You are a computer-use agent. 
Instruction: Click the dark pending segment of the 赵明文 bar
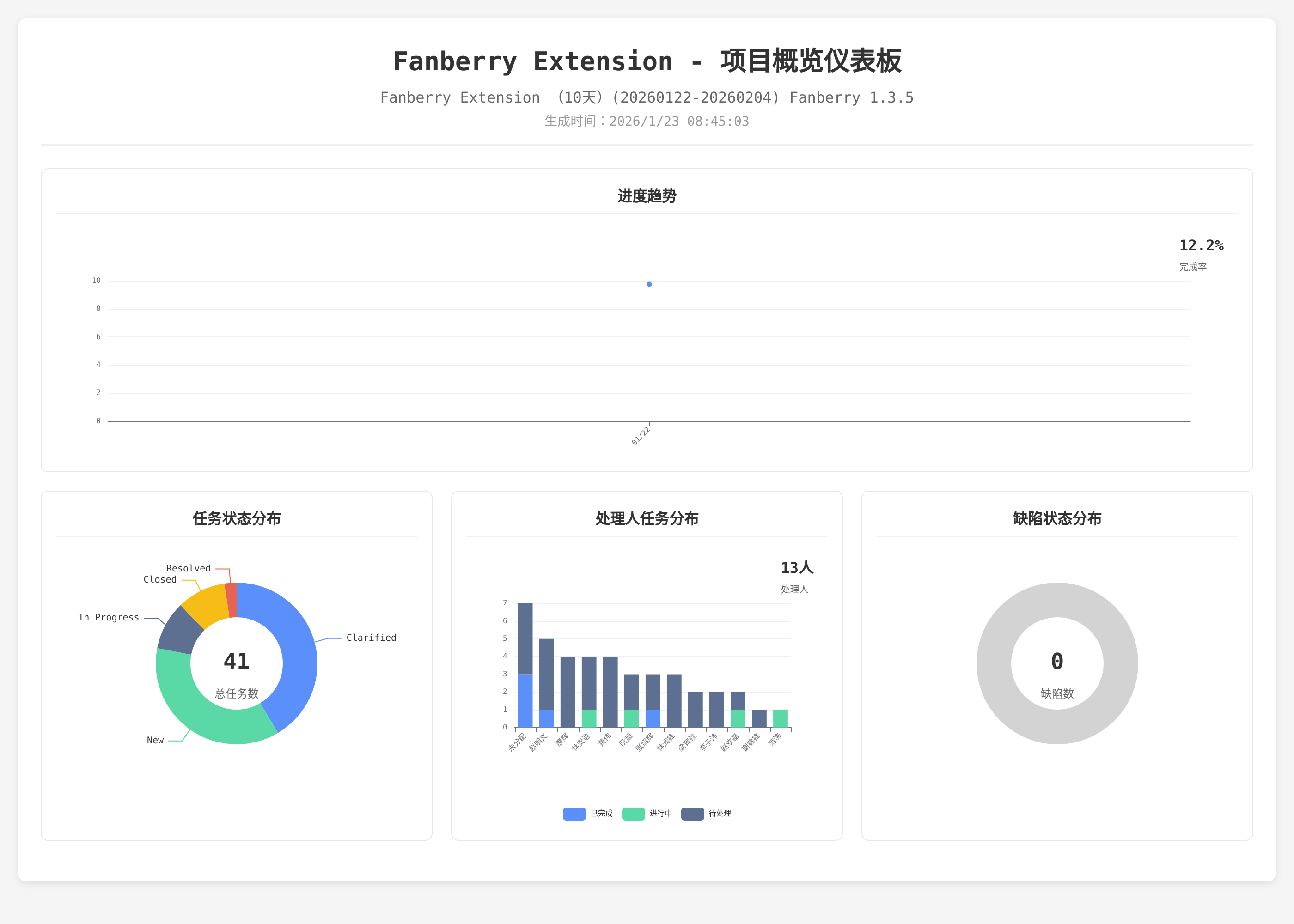pos(546,674)
